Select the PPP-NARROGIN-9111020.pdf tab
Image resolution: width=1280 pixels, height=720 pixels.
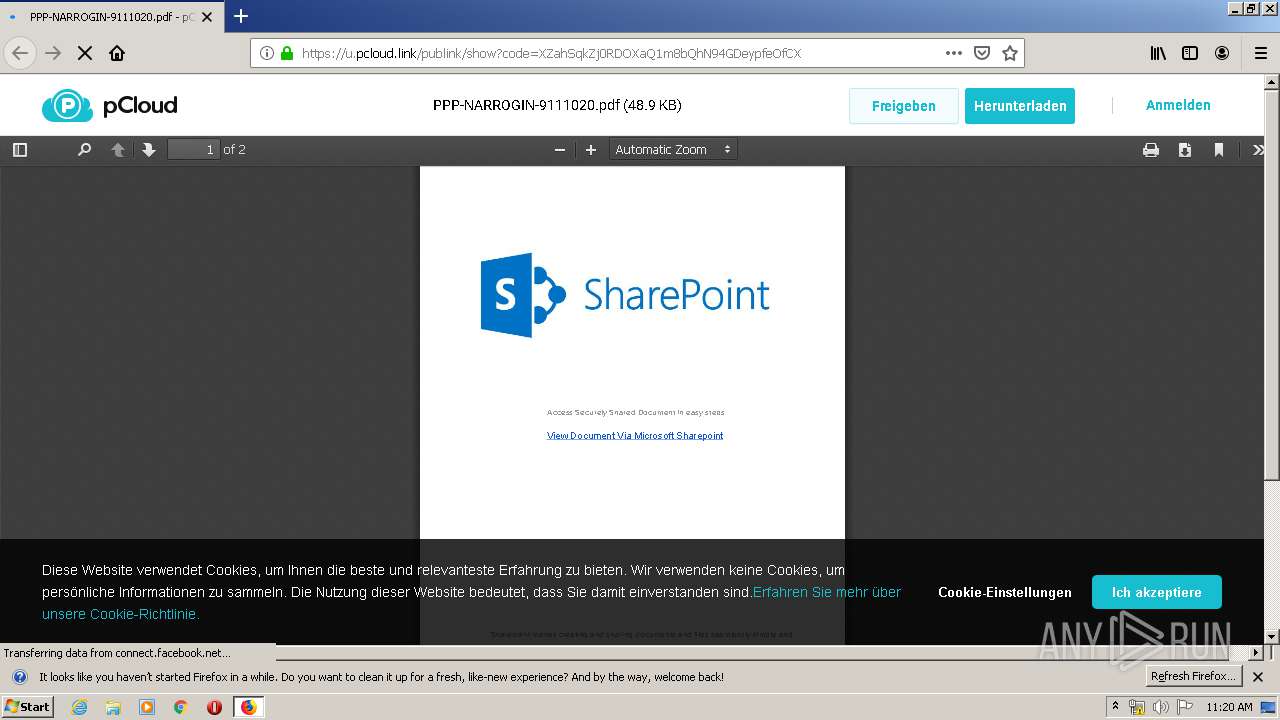pyautogui.click(x=110, y=17)
